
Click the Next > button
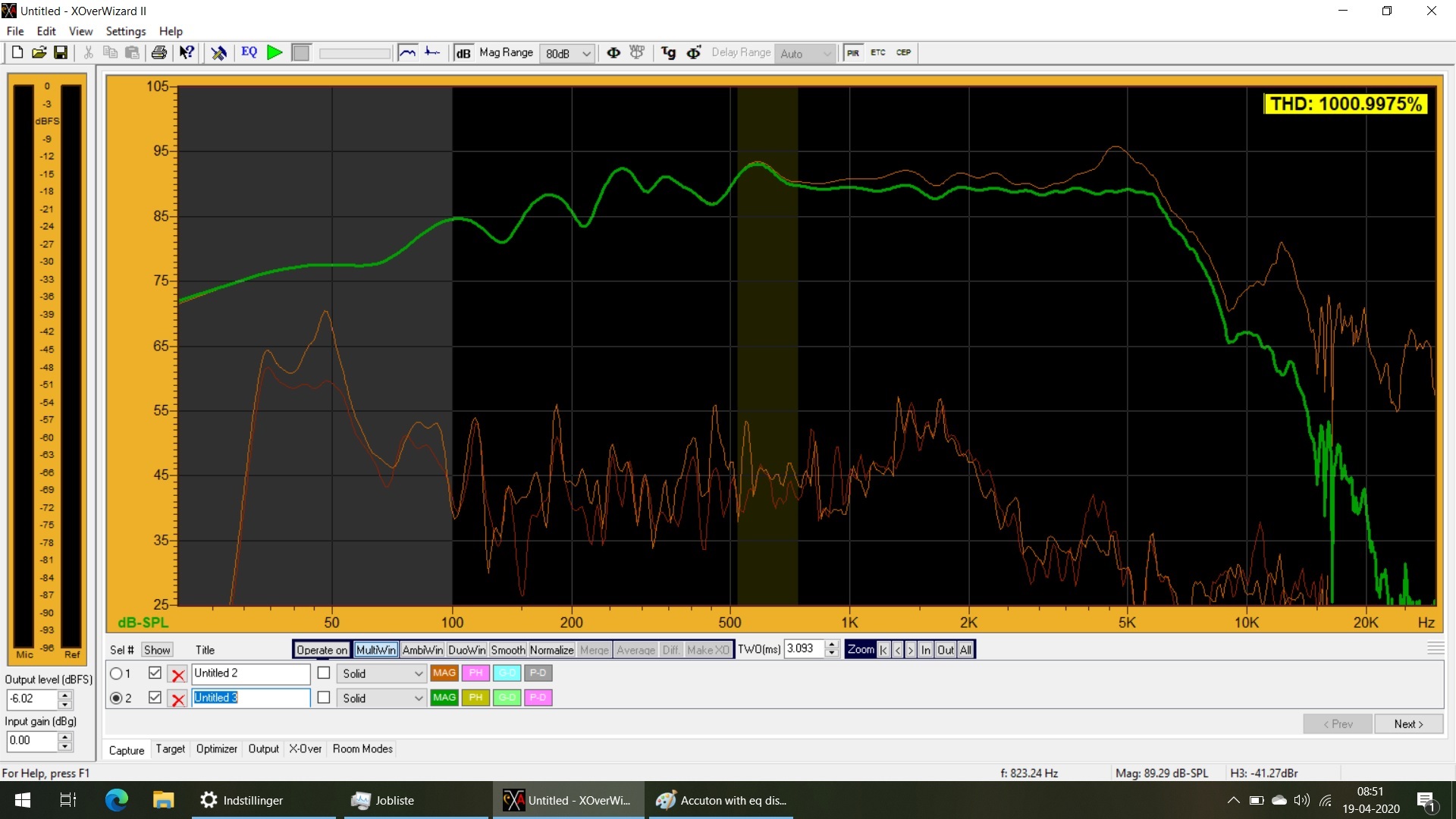point(1408,724)
